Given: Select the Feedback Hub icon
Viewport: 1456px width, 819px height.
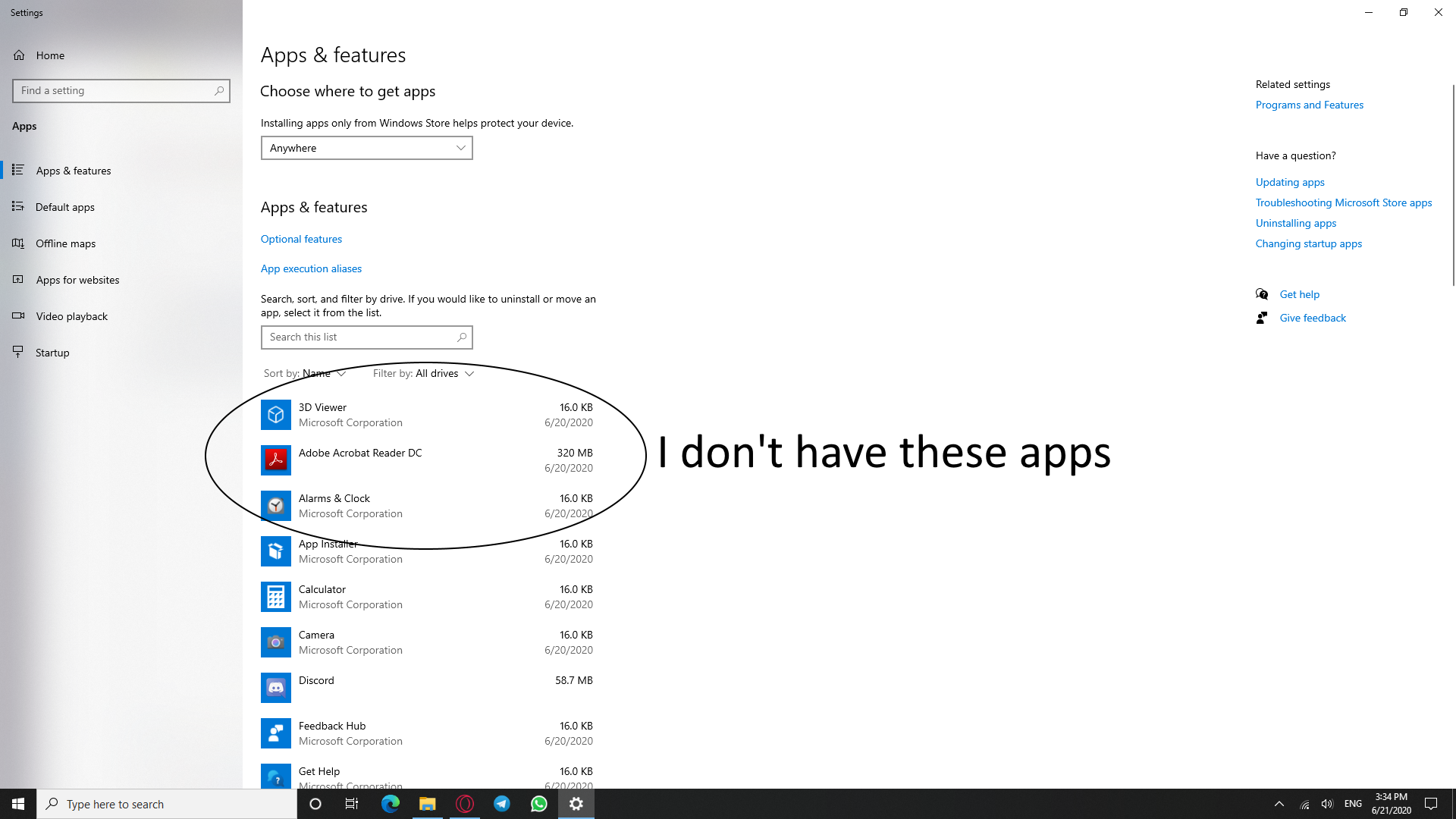Looking at the screenshot, I should pos(276,733).
